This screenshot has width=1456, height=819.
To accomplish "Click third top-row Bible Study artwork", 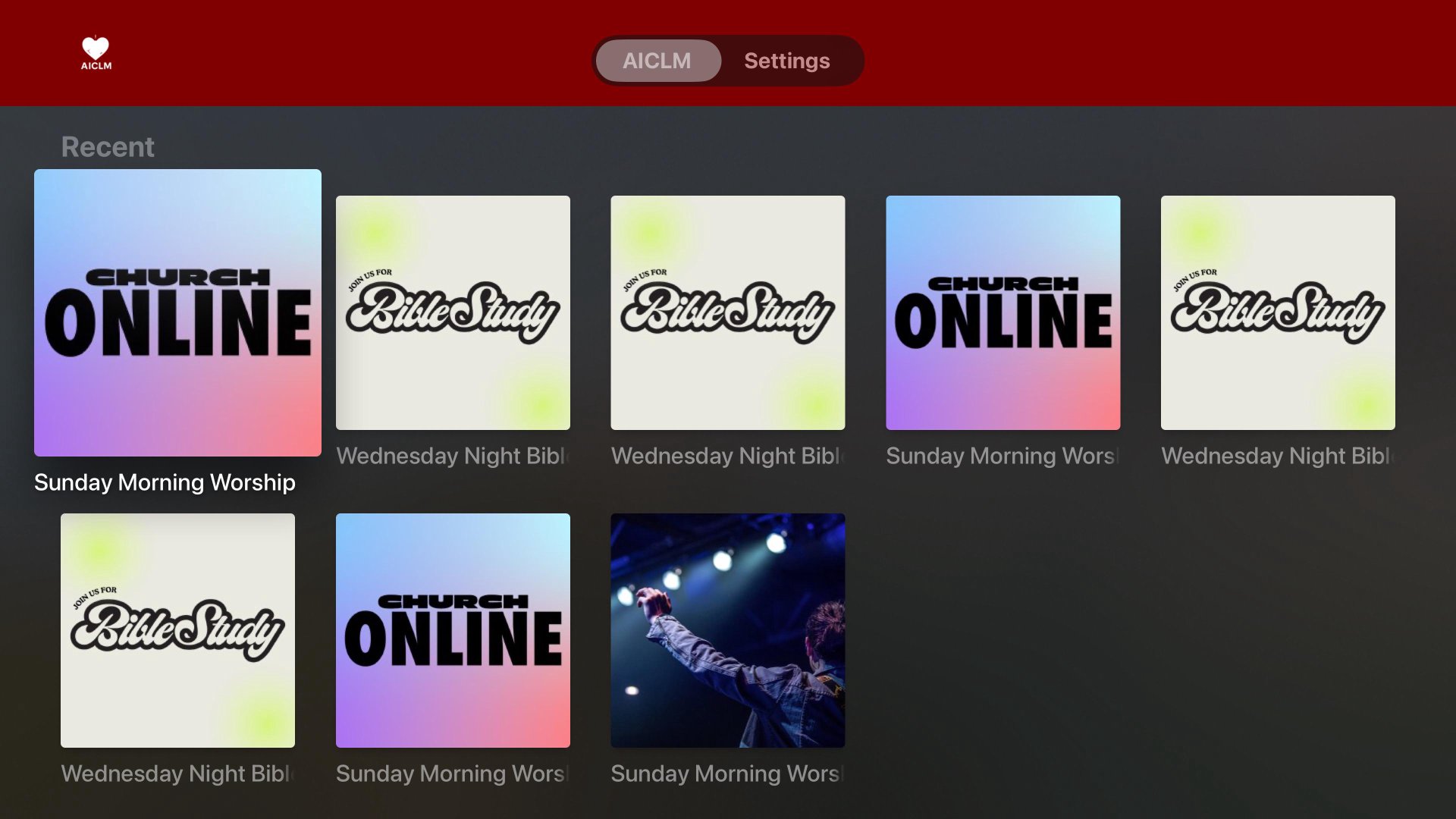I will [727, 312].
